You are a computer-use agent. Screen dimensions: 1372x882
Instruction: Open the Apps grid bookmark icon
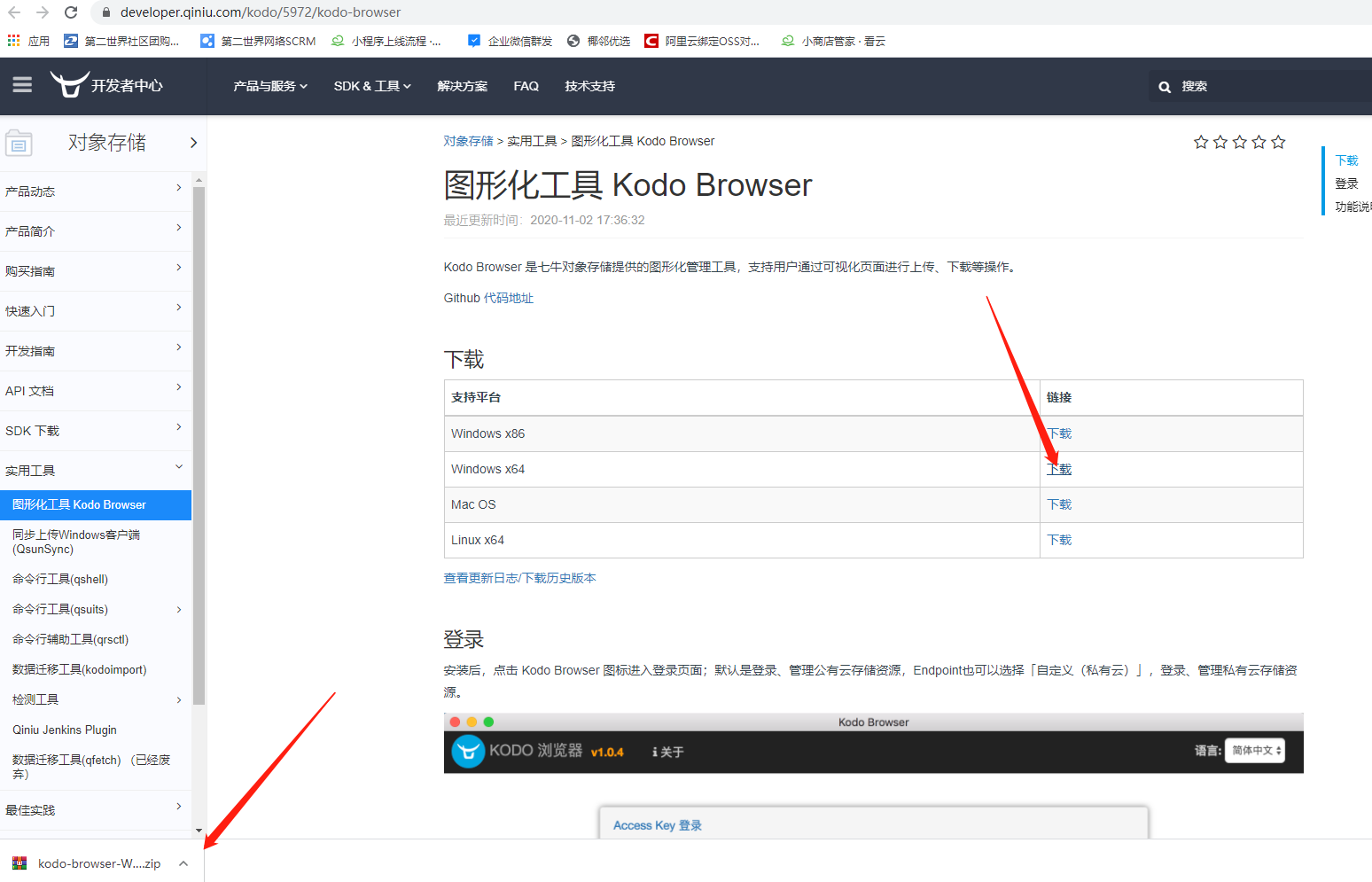tap(13, 41)
